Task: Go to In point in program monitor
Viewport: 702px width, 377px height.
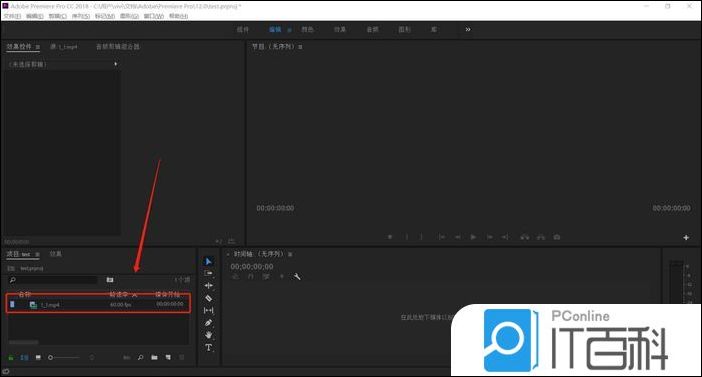Action: coord(442,237)
